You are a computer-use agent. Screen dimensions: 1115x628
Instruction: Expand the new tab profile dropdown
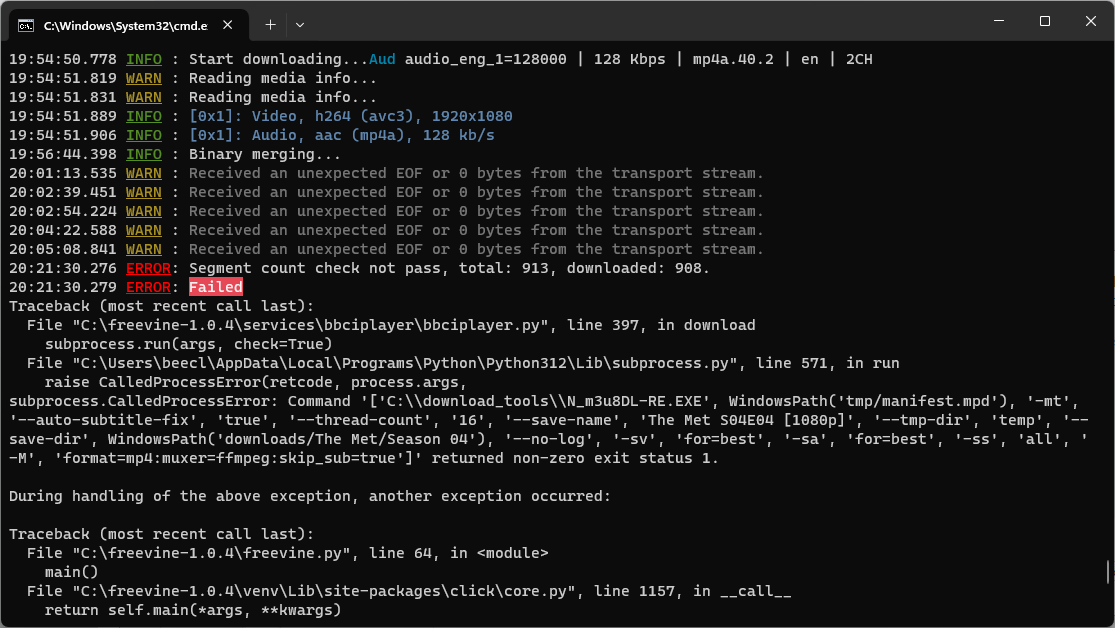pos(300,23)
